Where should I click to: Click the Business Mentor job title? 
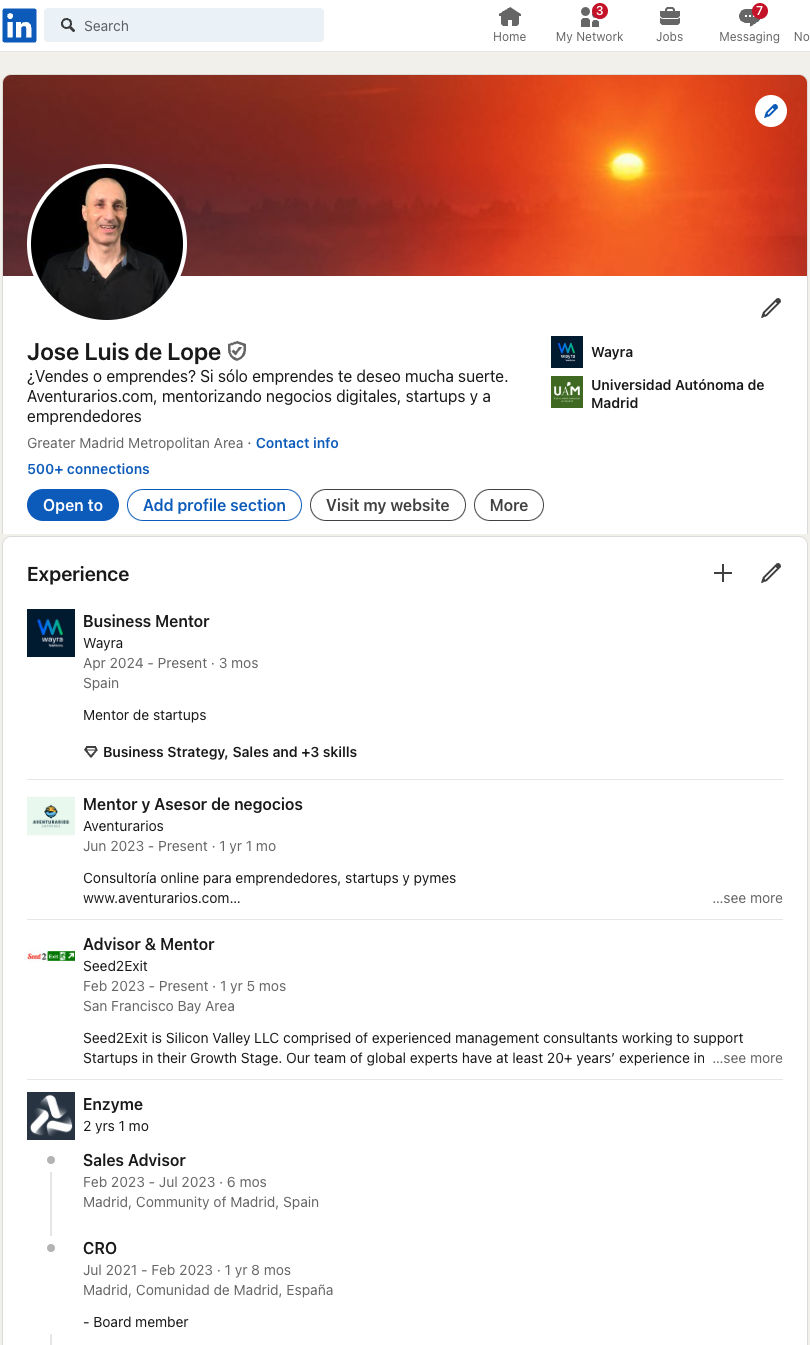tap(146, 621)
